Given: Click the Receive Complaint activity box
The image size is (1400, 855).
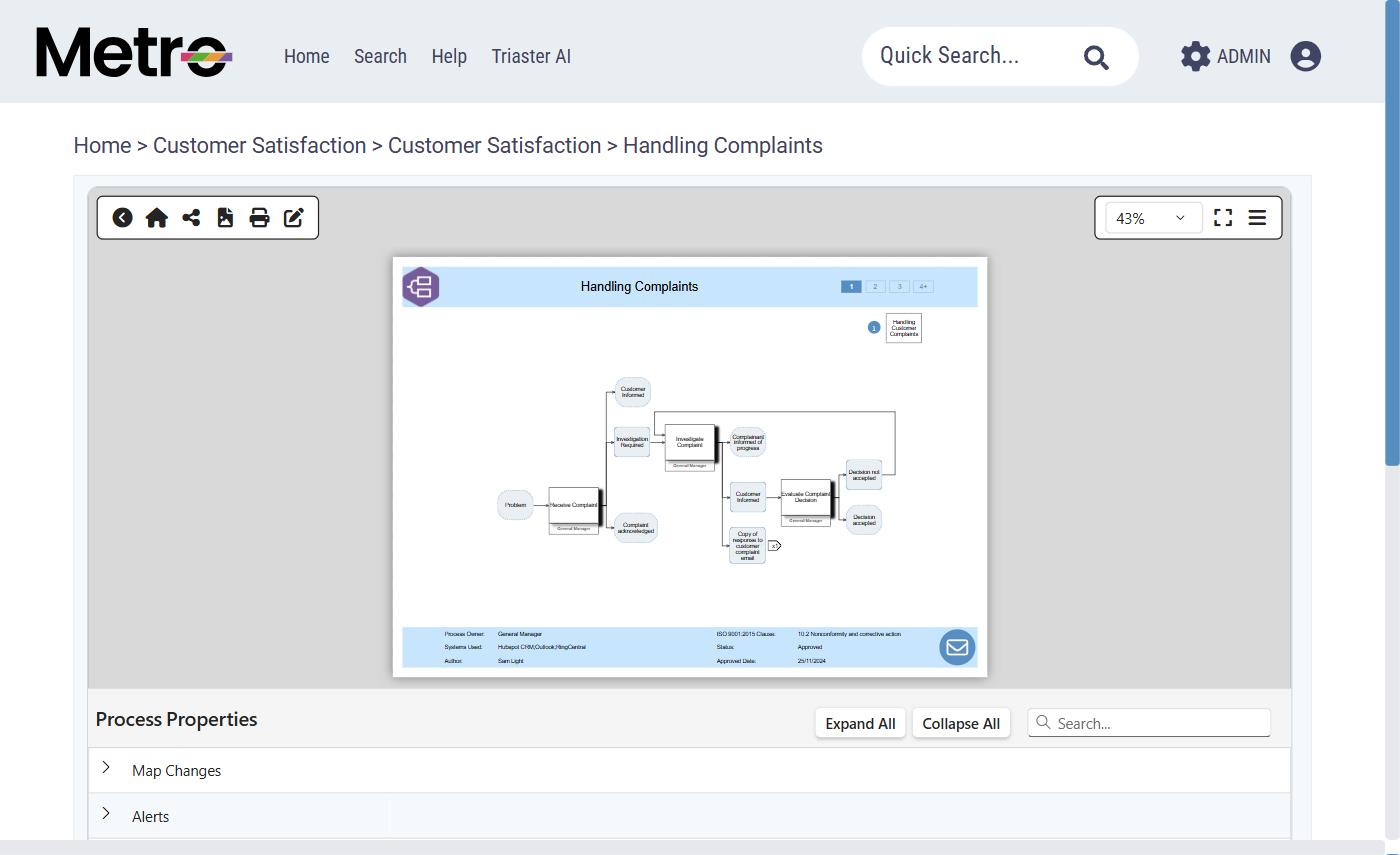Looking at the screenshot, I should tap(574, 506).
